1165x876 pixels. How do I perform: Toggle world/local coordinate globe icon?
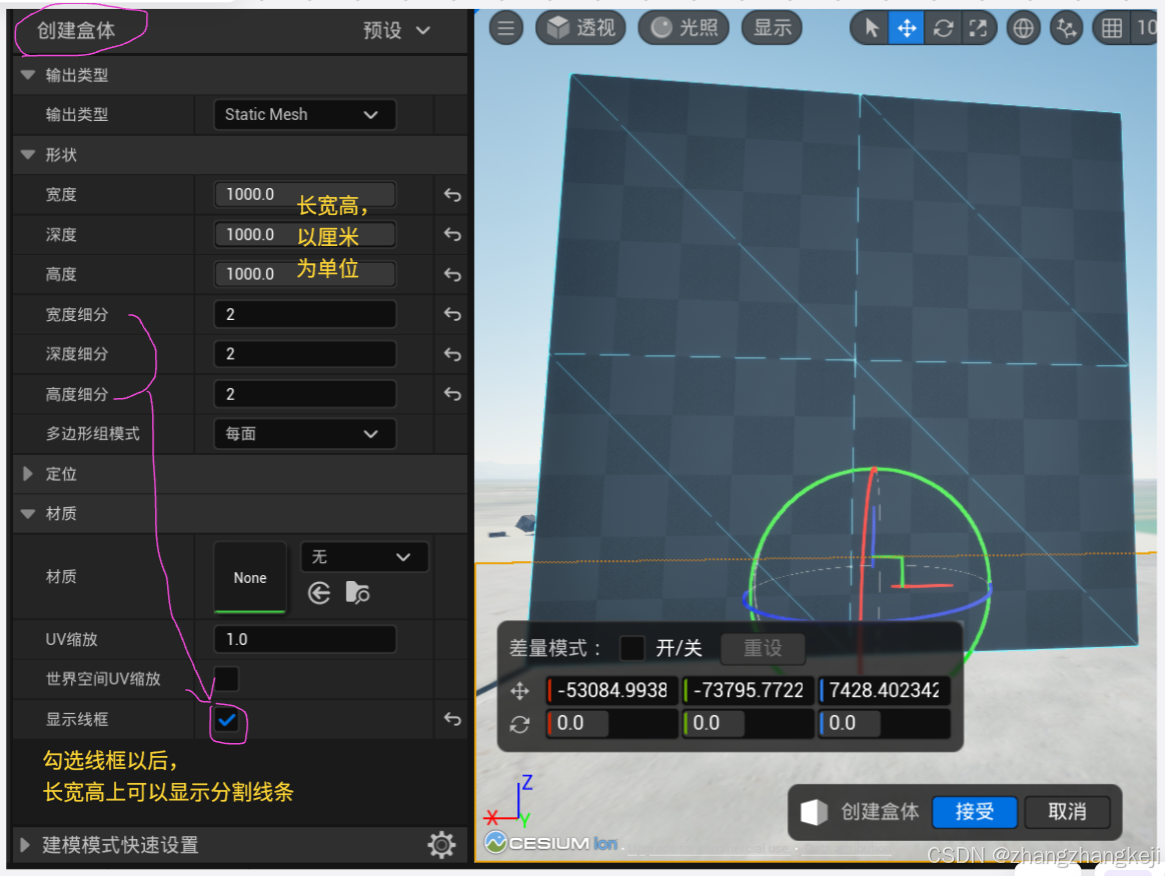[x=1023, y=28]
